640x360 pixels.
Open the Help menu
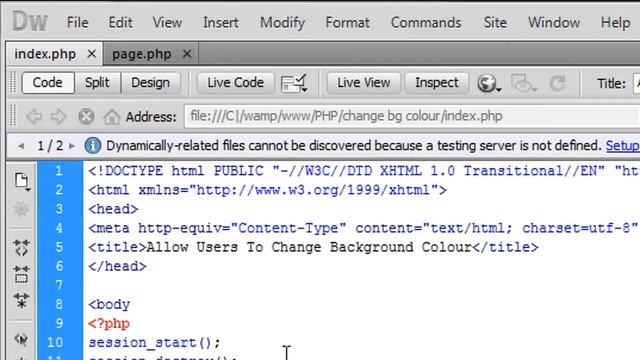(x=615, y=22)
